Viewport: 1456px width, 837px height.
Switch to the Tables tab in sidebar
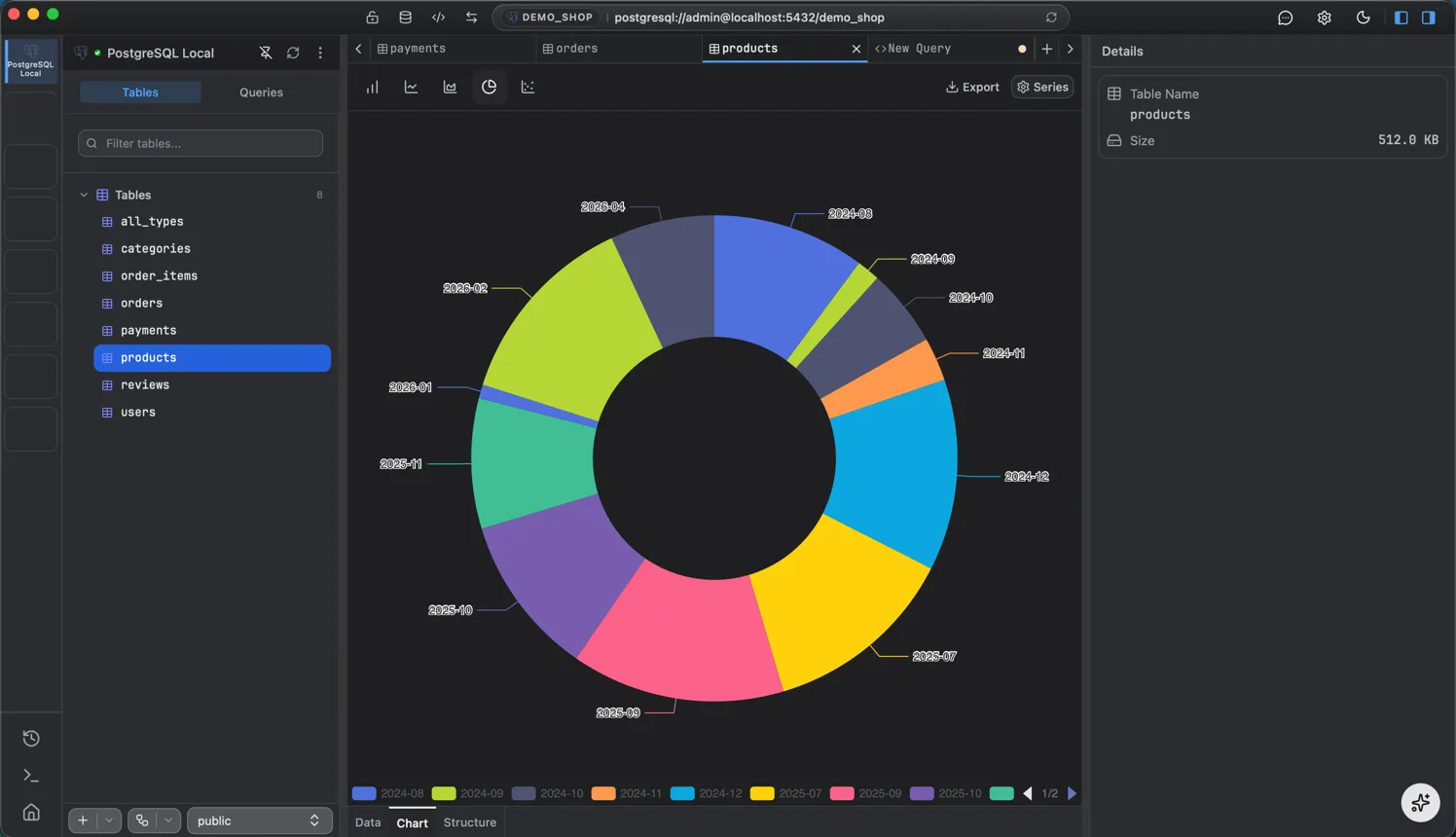click(x=140, y=92)
